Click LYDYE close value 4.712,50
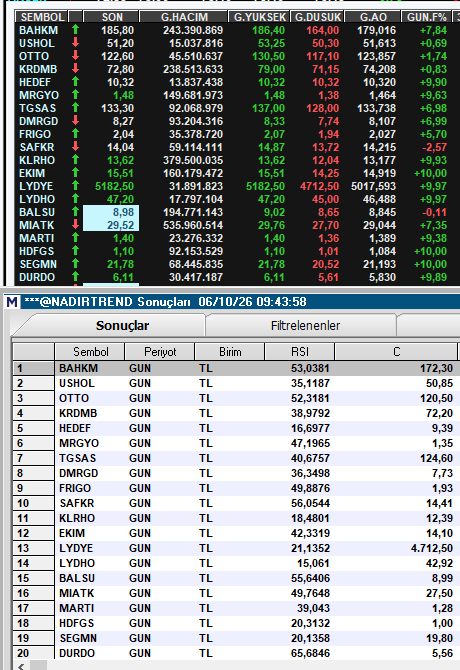Image resolution: width=460 pixels, height=670 pixels. [x=432, y=548]
